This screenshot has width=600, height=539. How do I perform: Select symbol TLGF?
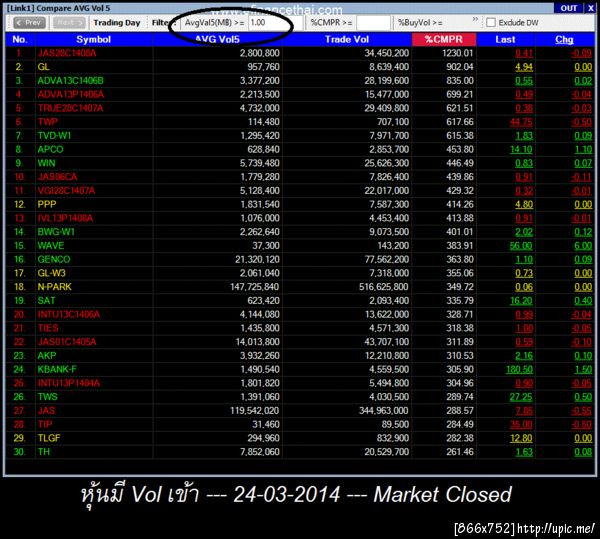(x=49, y=439)
